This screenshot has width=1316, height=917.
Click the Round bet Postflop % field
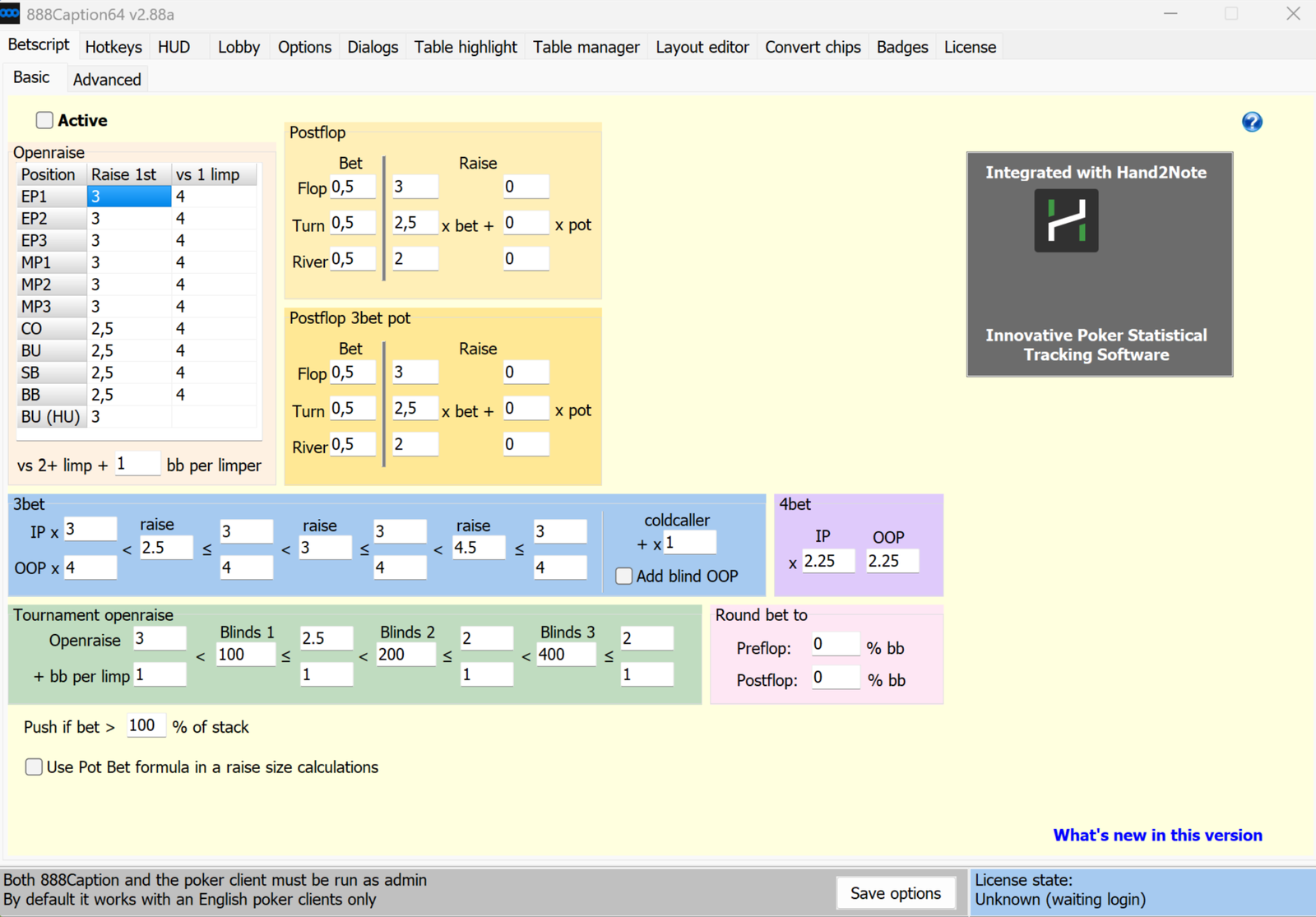[x=836, y=678]
